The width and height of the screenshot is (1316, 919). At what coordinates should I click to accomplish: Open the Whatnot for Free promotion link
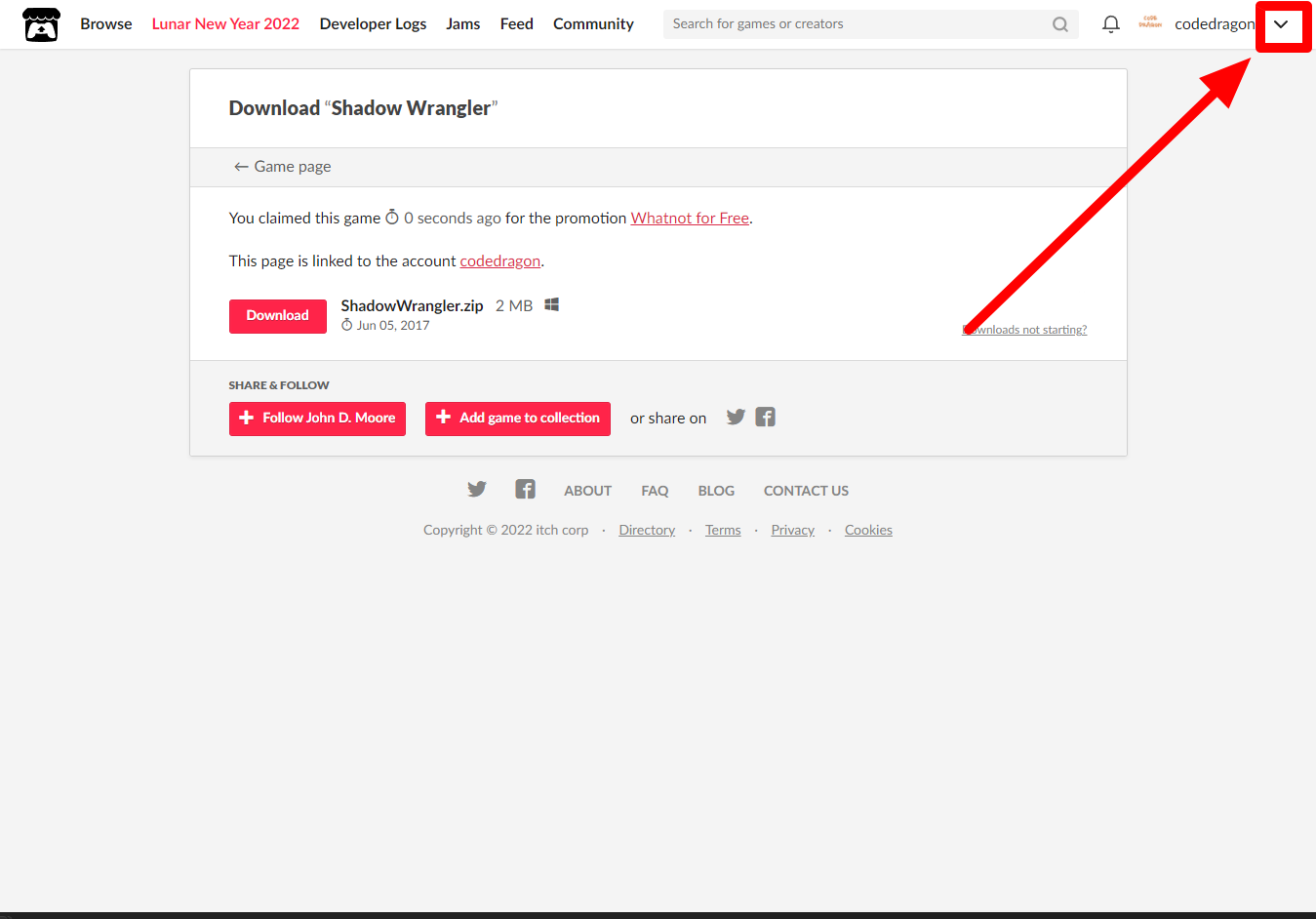690,219
